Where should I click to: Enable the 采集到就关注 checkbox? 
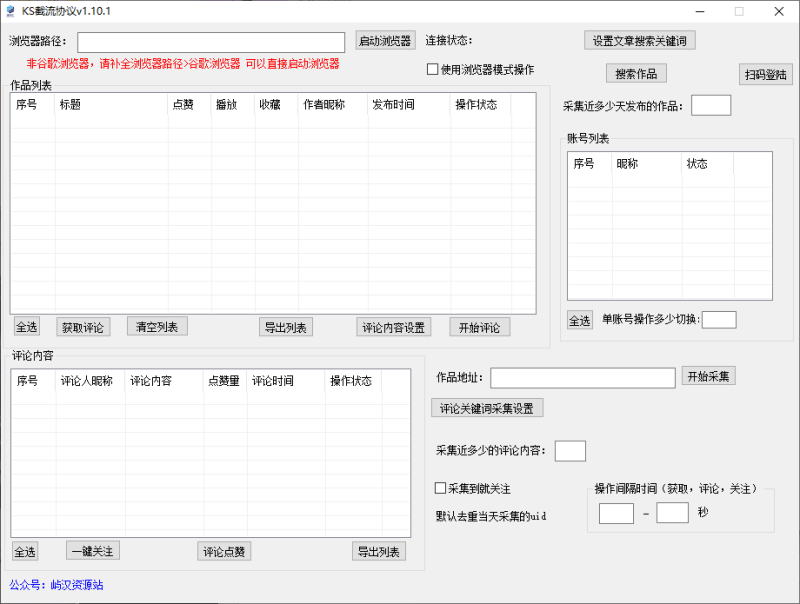[x=440, y=487]
